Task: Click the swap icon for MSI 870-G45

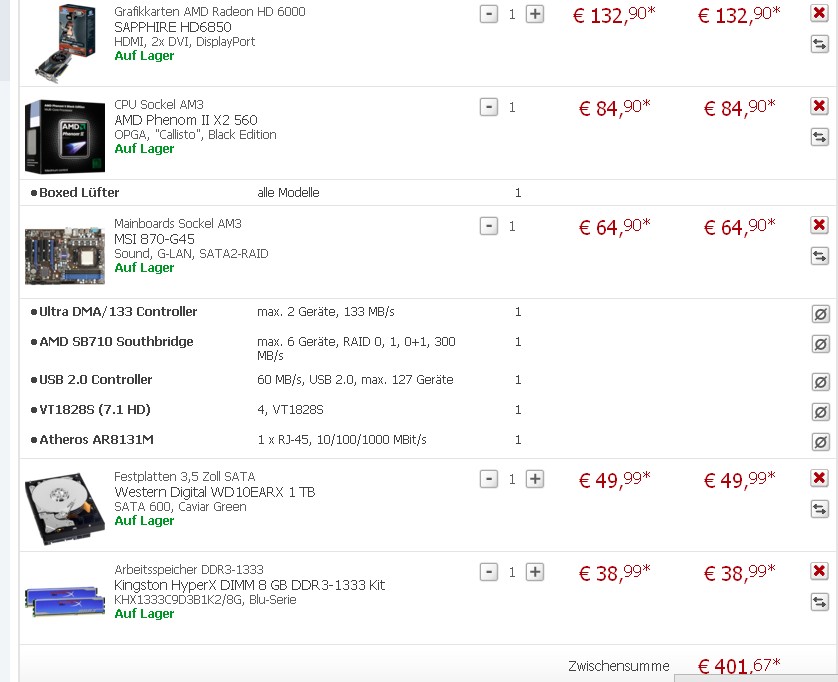Action: coord(819,256)
